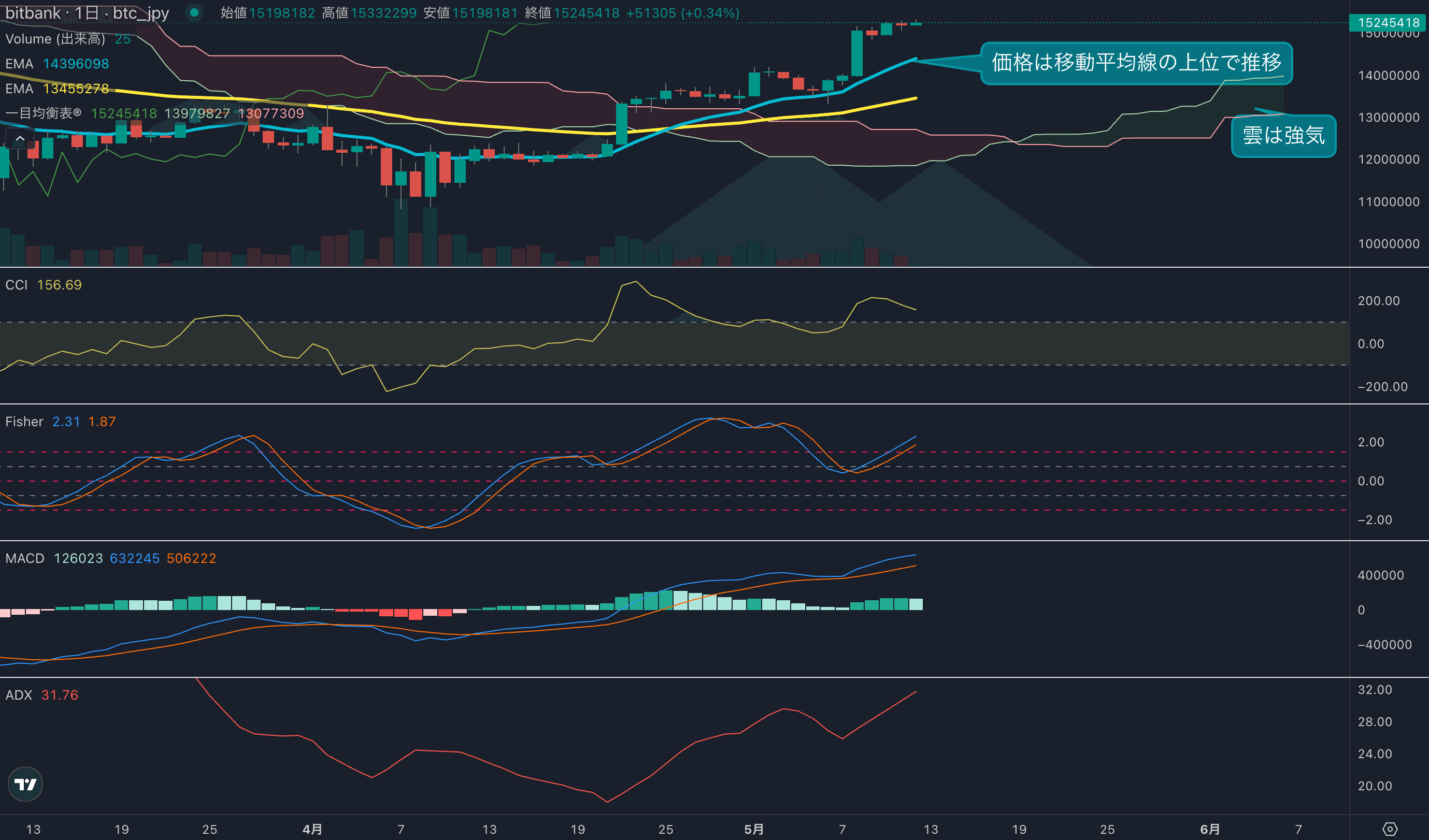Click the CCI indicator label

pos(17,285)
